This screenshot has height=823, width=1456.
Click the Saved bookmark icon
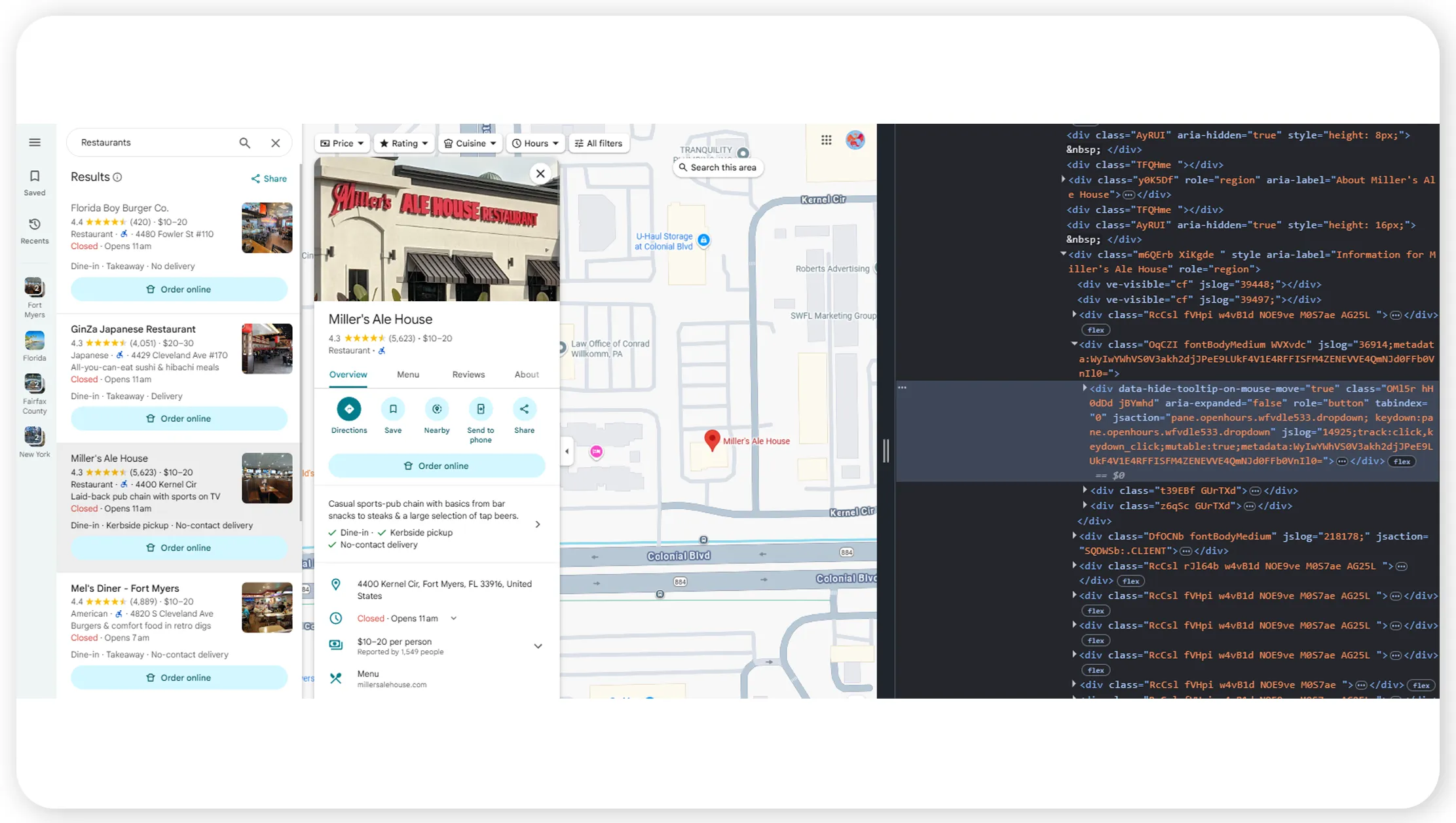tap(35, 176)
